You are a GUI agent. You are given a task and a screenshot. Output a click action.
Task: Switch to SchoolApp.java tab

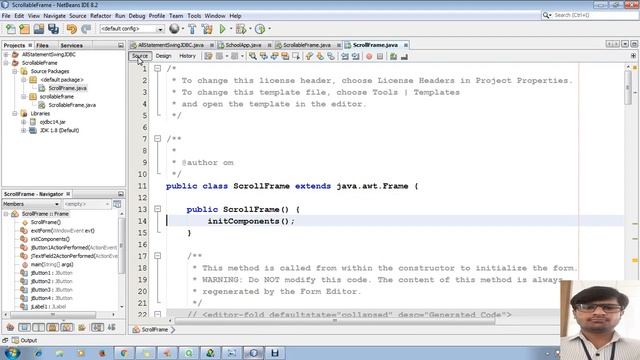pyautogui.click(x=243, y=45)
